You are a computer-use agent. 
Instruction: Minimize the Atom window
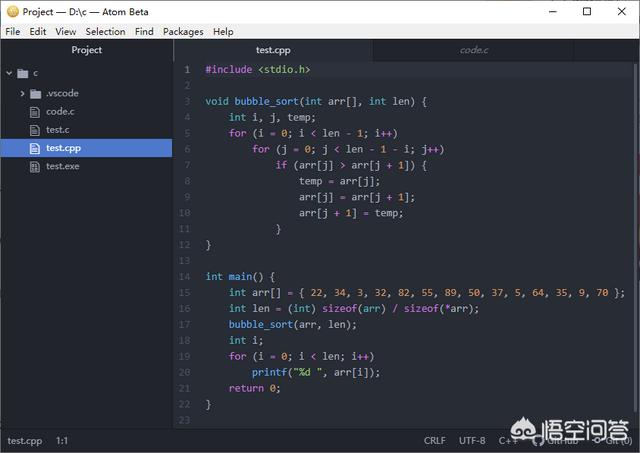coord(553,11)
